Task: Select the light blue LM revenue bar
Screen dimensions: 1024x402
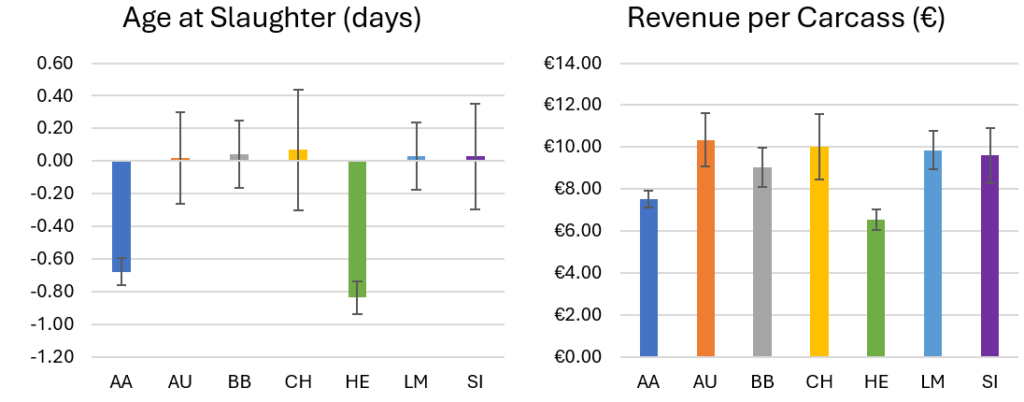Action: coord(933,254)
